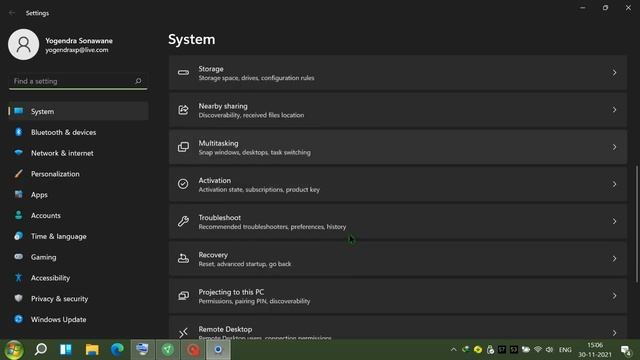Expand Multitasking chevron
The height and width of the screenshot is (360, 640).
pyautogui.click(x=614, y=147)
